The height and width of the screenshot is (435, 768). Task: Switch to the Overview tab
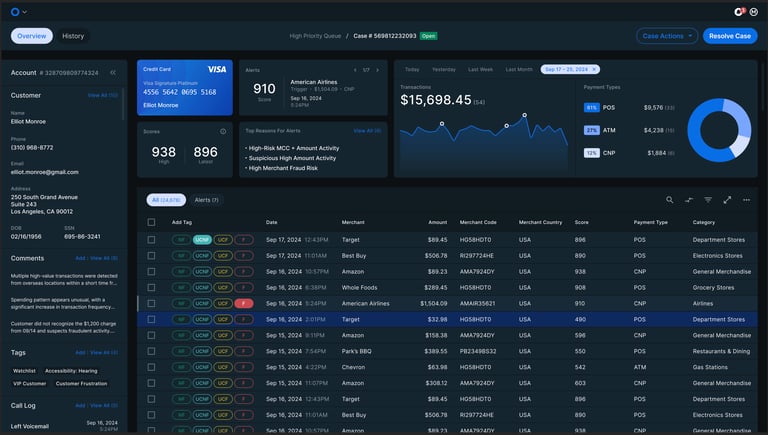point(32,36)
